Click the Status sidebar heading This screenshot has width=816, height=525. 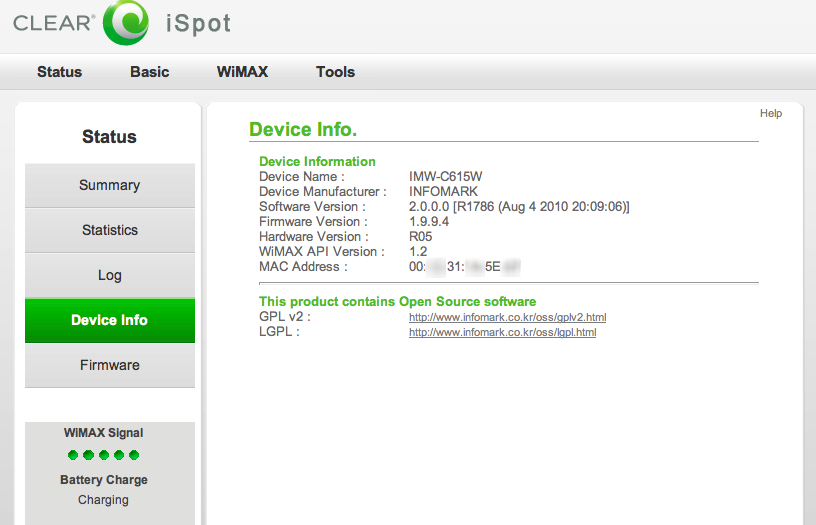(x=109, y=137)
